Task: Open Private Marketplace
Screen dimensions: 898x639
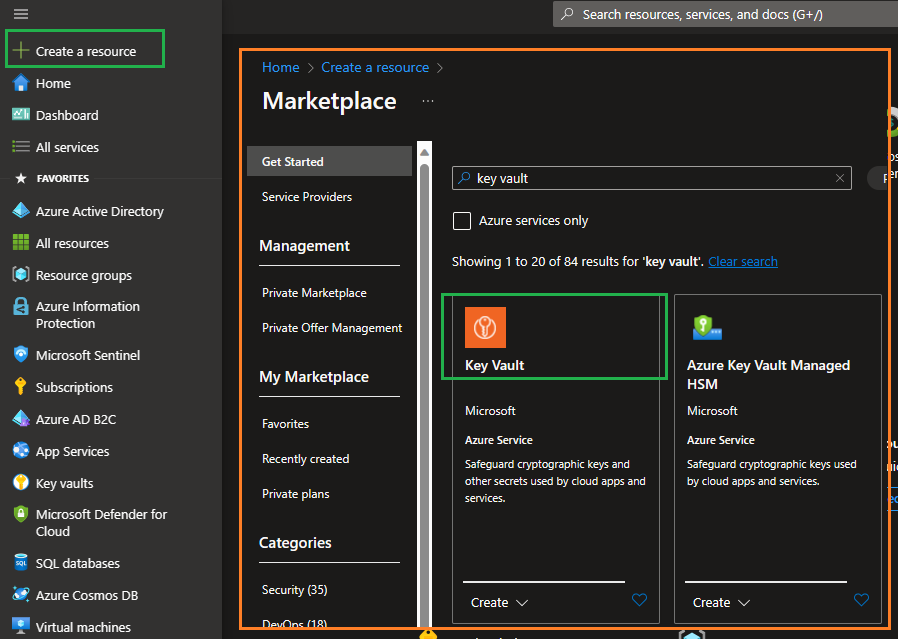Action: [314, 293]
